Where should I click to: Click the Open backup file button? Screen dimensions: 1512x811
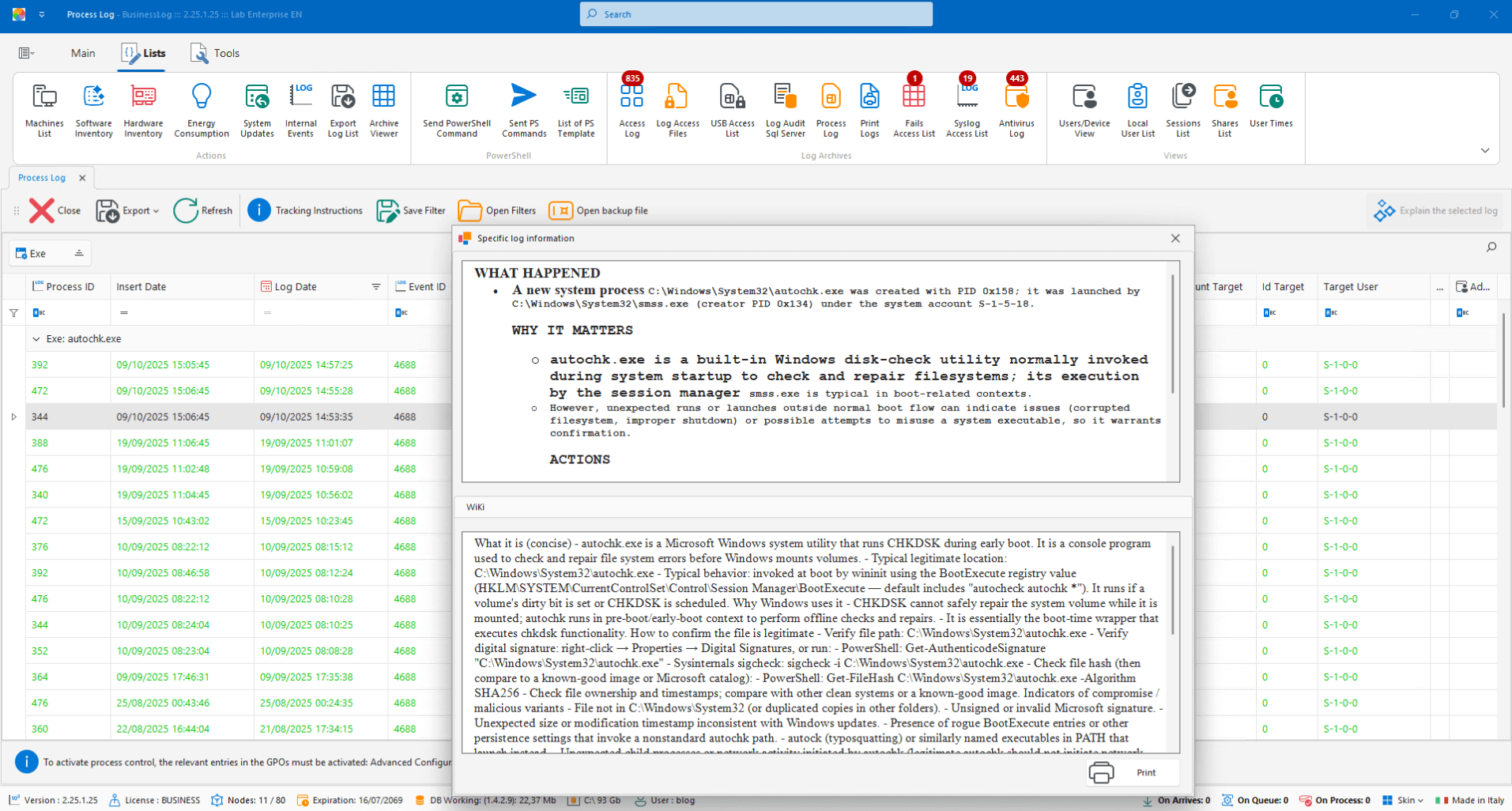tap(598, 210)
